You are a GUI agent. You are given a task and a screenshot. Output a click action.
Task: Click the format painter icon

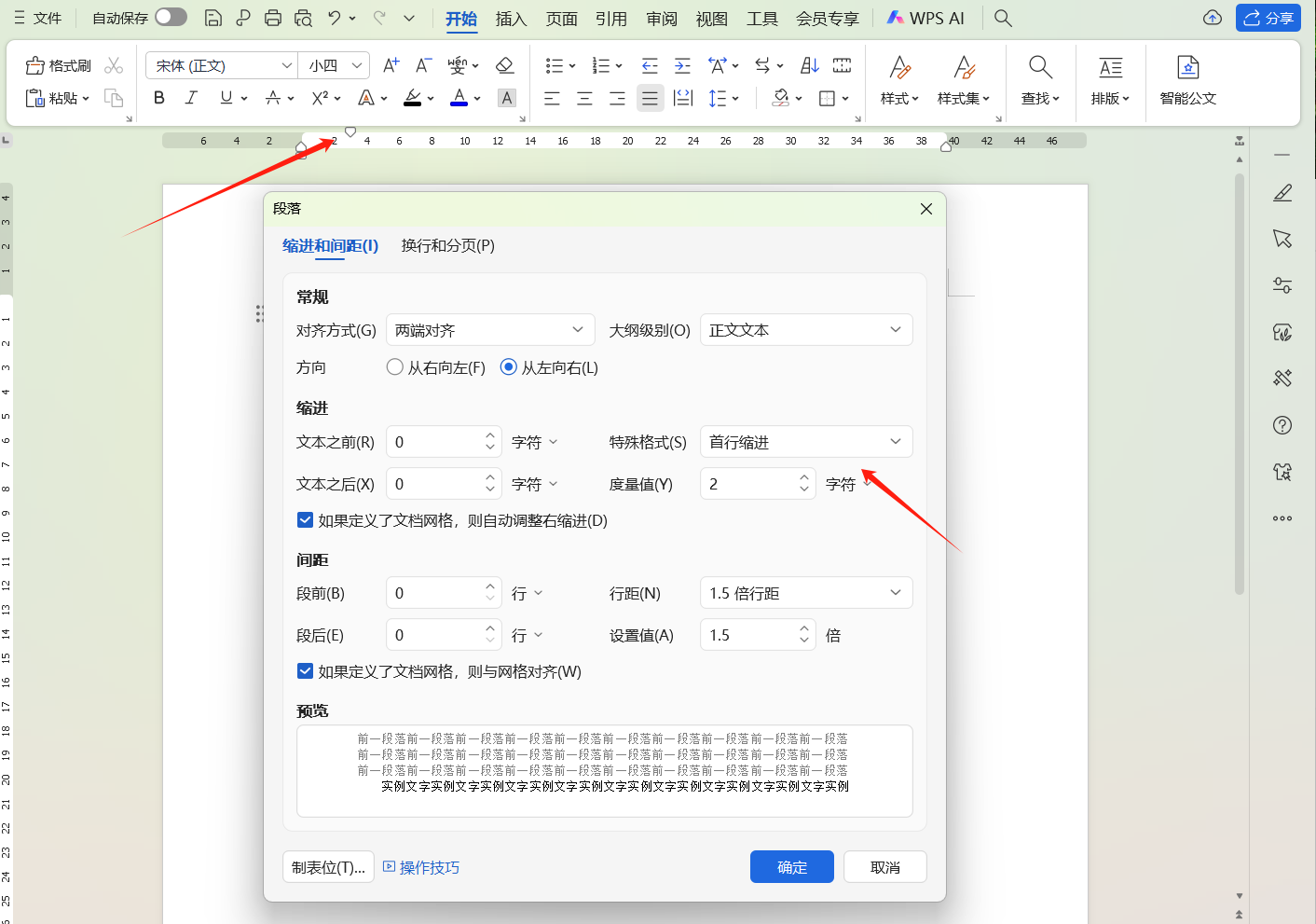(59, 65)
